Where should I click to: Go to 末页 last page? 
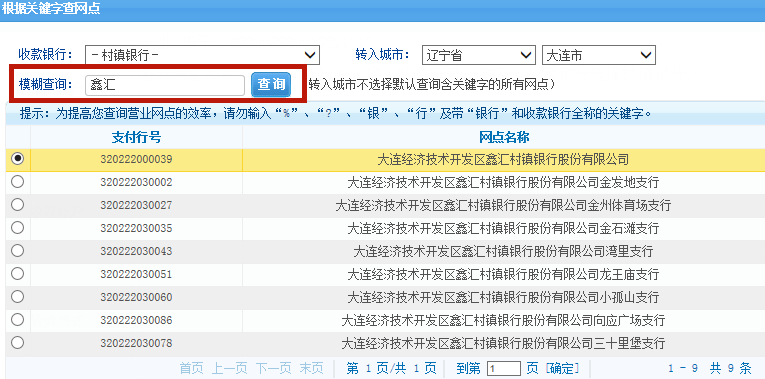coord(311,368)
